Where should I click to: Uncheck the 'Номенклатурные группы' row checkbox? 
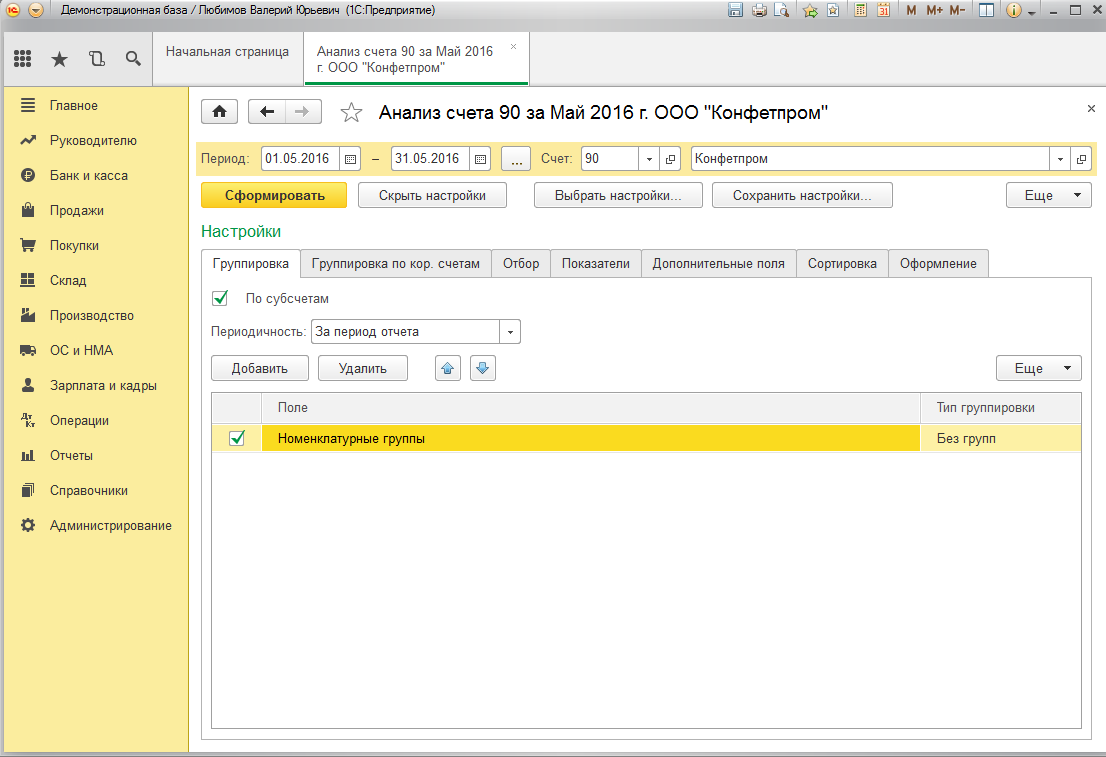(237, 438)
